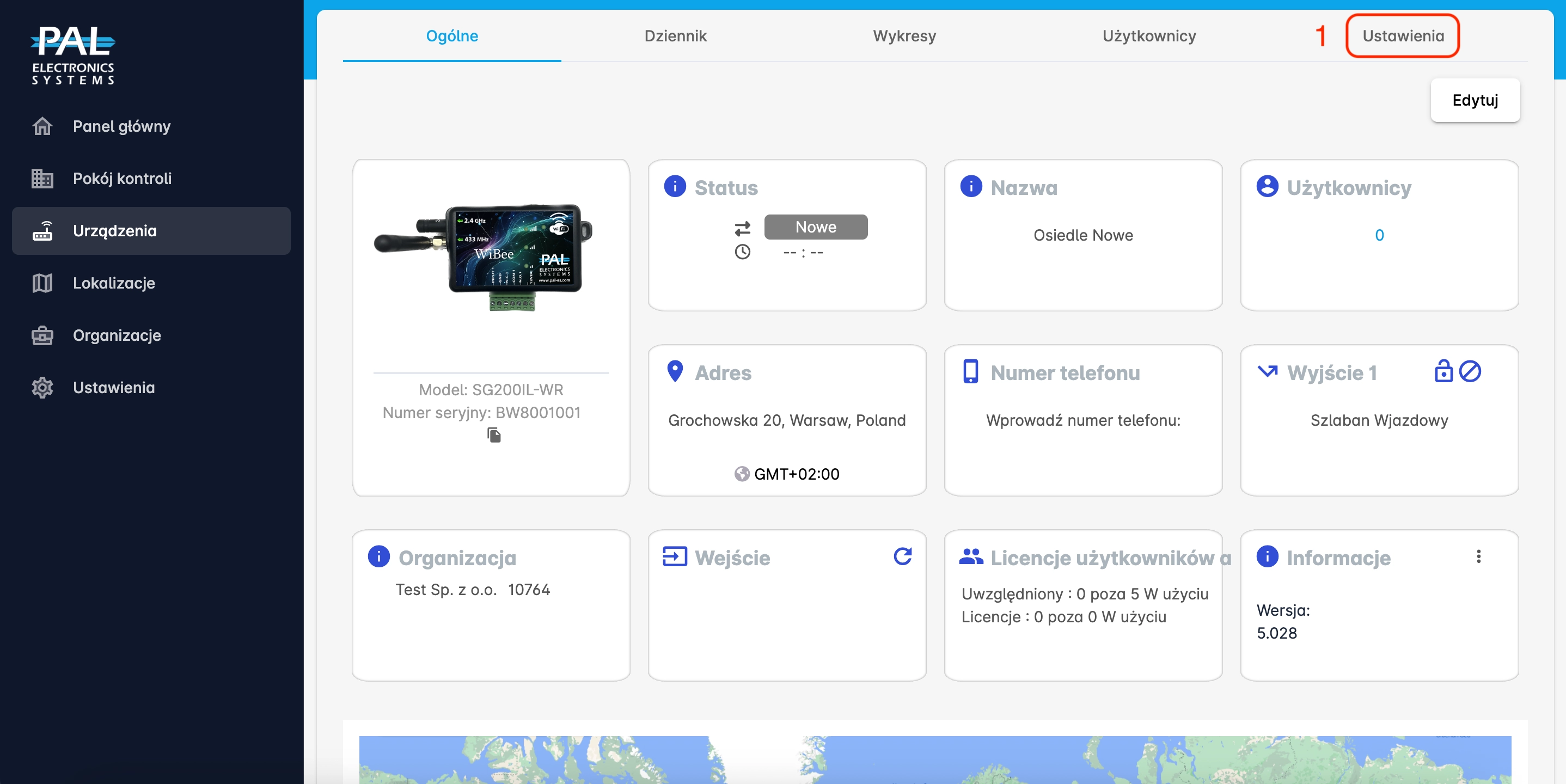Image resolution: width=1566 pixels, height=784 pixels.
Task: Click the users count link showing 0
Action: (1379, 235)
